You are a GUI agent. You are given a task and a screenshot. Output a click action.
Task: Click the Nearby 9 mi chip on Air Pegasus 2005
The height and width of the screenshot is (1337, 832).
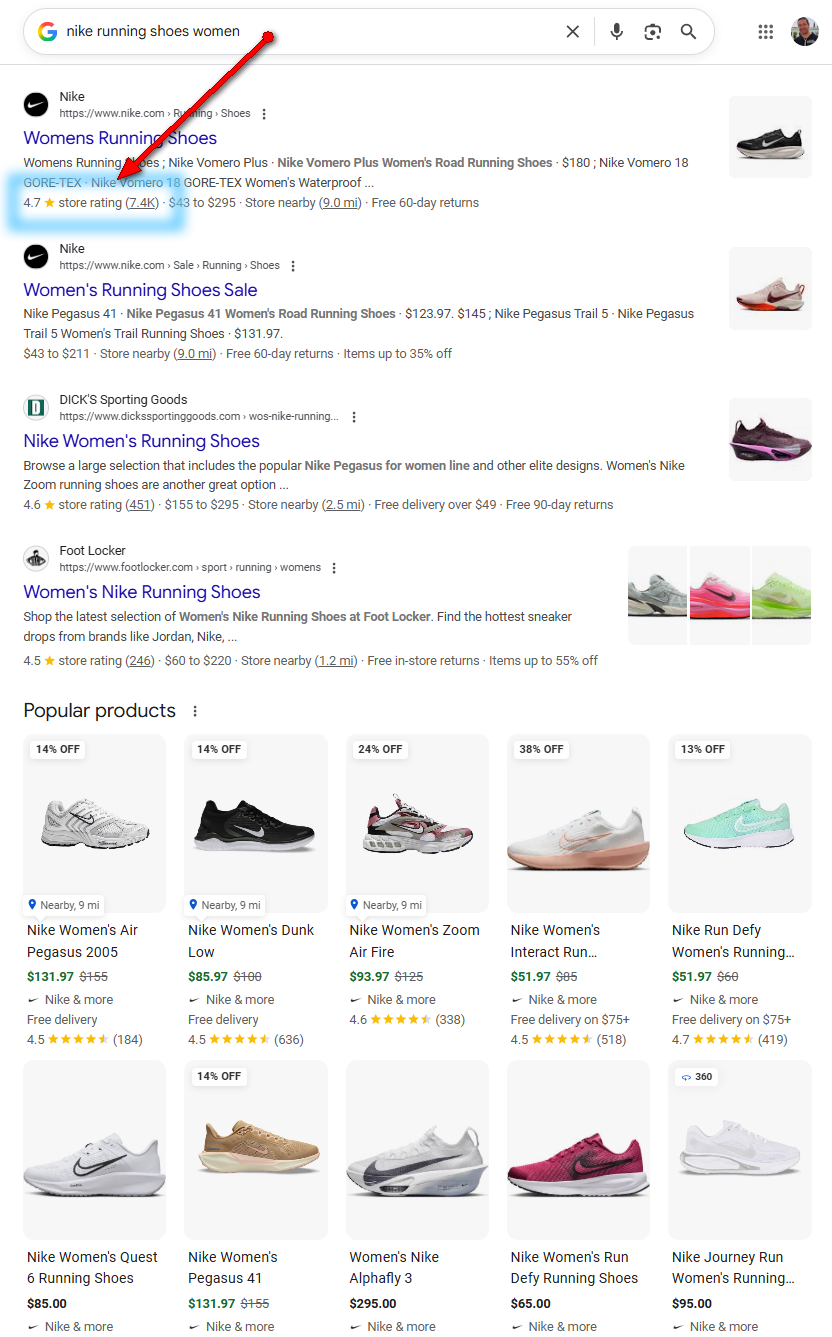coord(63,904)
